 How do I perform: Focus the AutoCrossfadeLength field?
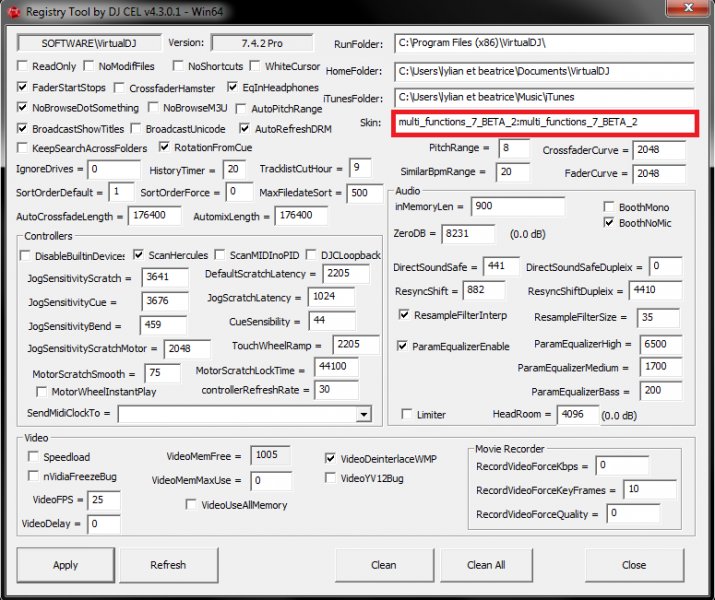click(155, 216)
